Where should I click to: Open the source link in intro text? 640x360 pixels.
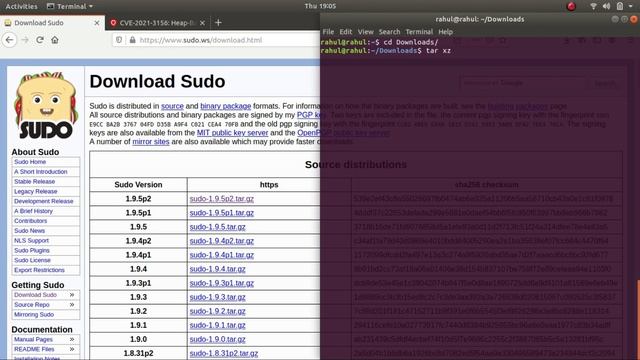pos(172,106)
